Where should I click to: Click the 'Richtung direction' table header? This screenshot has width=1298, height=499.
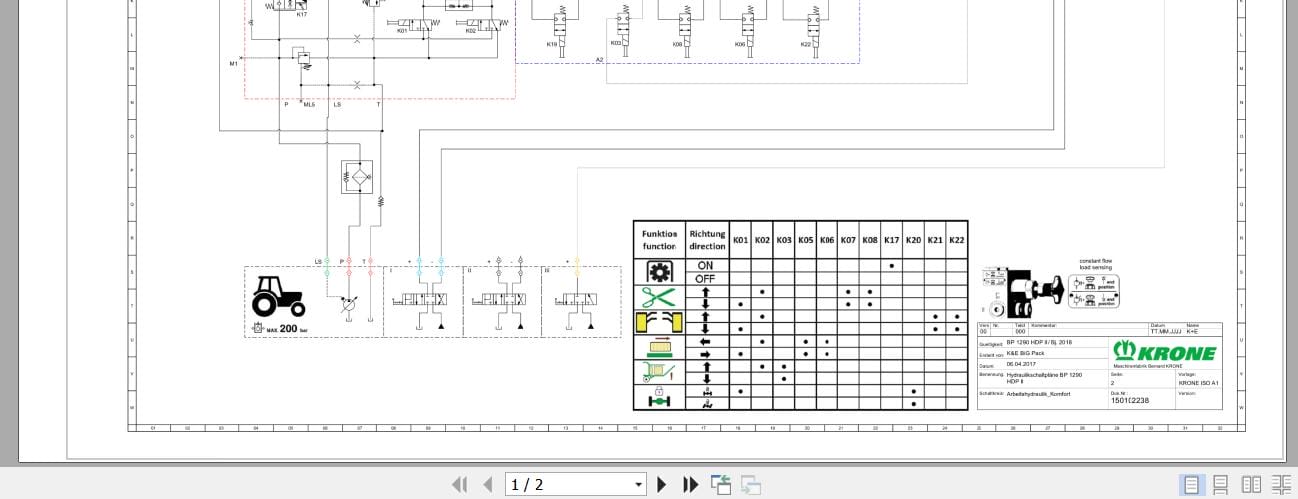(x=707, y=240)
